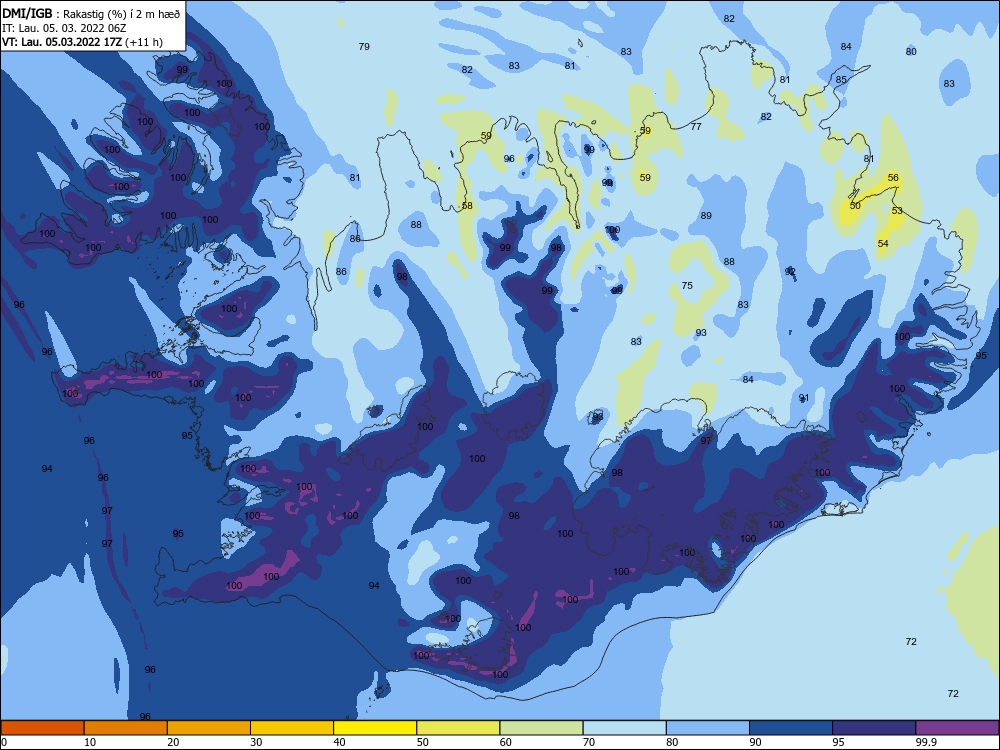Pick the bright yellow 40–50 legend swatch
This screenshot has height=750, width=1000.
pyautogui.click(x=375, y=728)
